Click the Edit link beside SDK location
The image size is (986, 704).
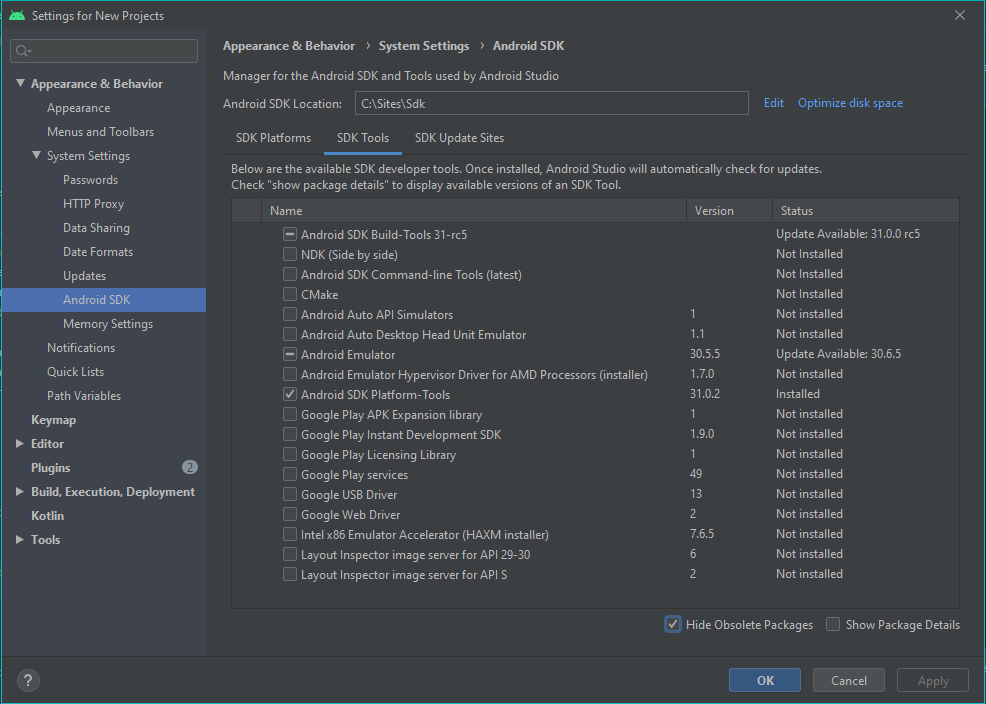pyautogui.click(x=773, y=103)
